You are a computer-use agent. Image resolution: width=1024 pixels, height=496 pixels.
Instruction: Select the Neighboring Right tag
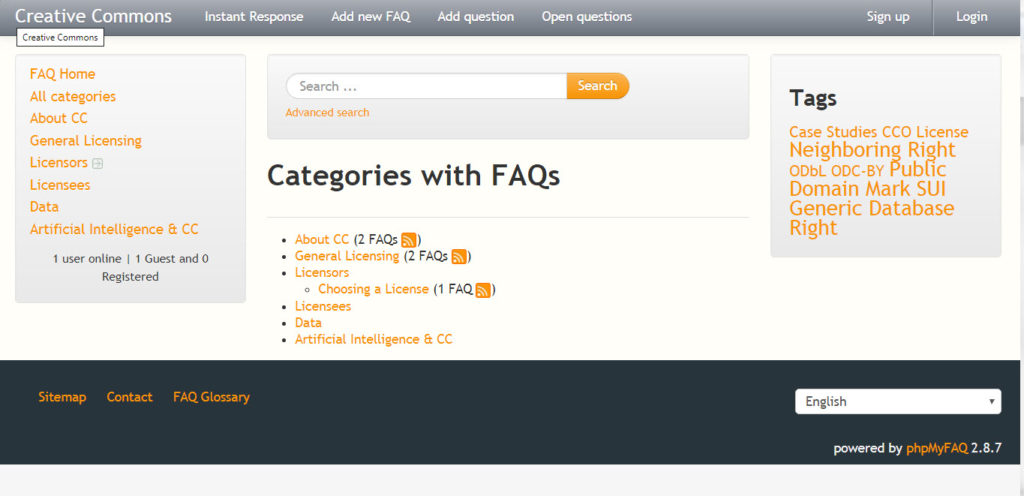(872, 150)
